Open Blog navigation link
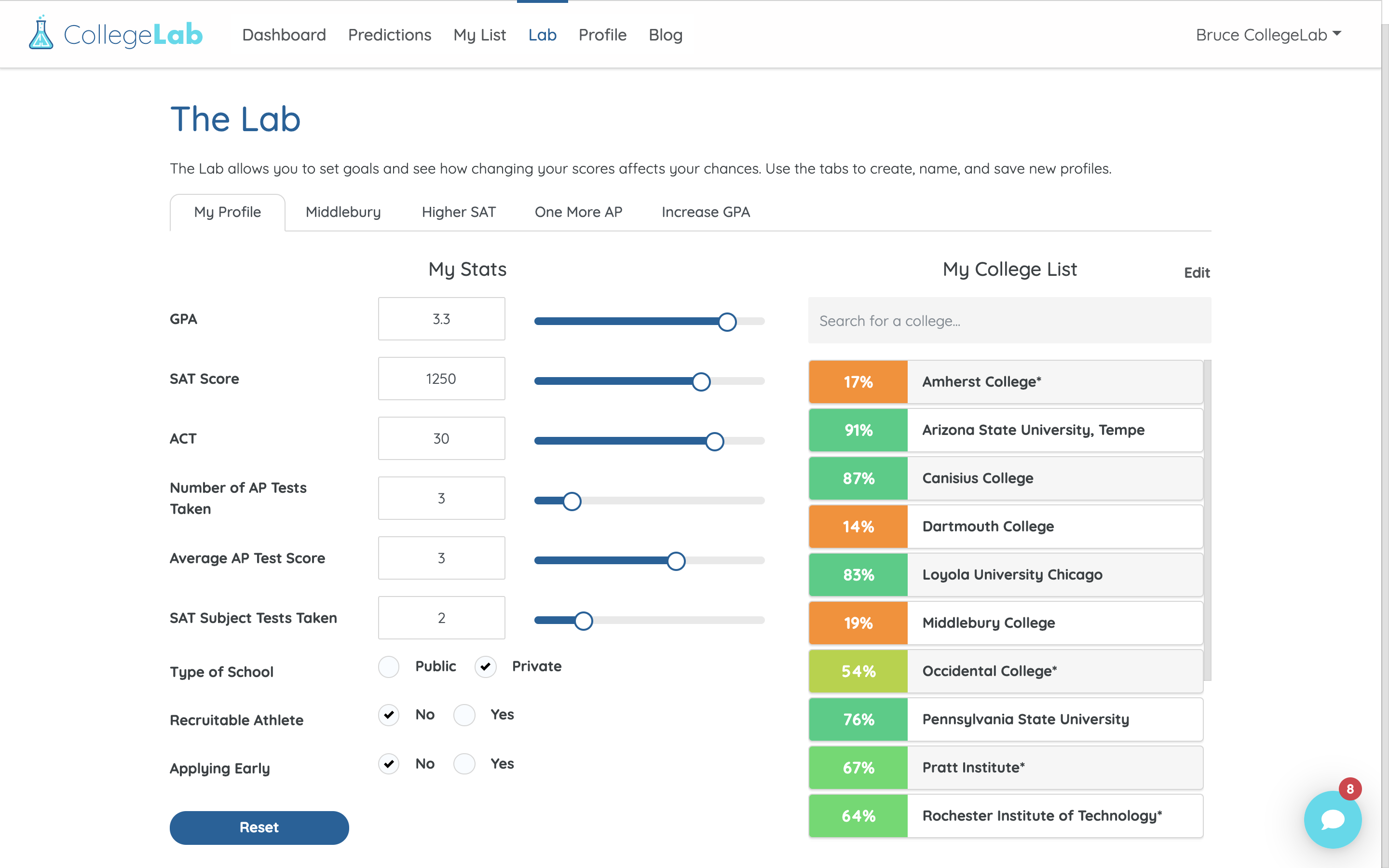This screenshot has width=1389, height=868. (x=666, y=34)
